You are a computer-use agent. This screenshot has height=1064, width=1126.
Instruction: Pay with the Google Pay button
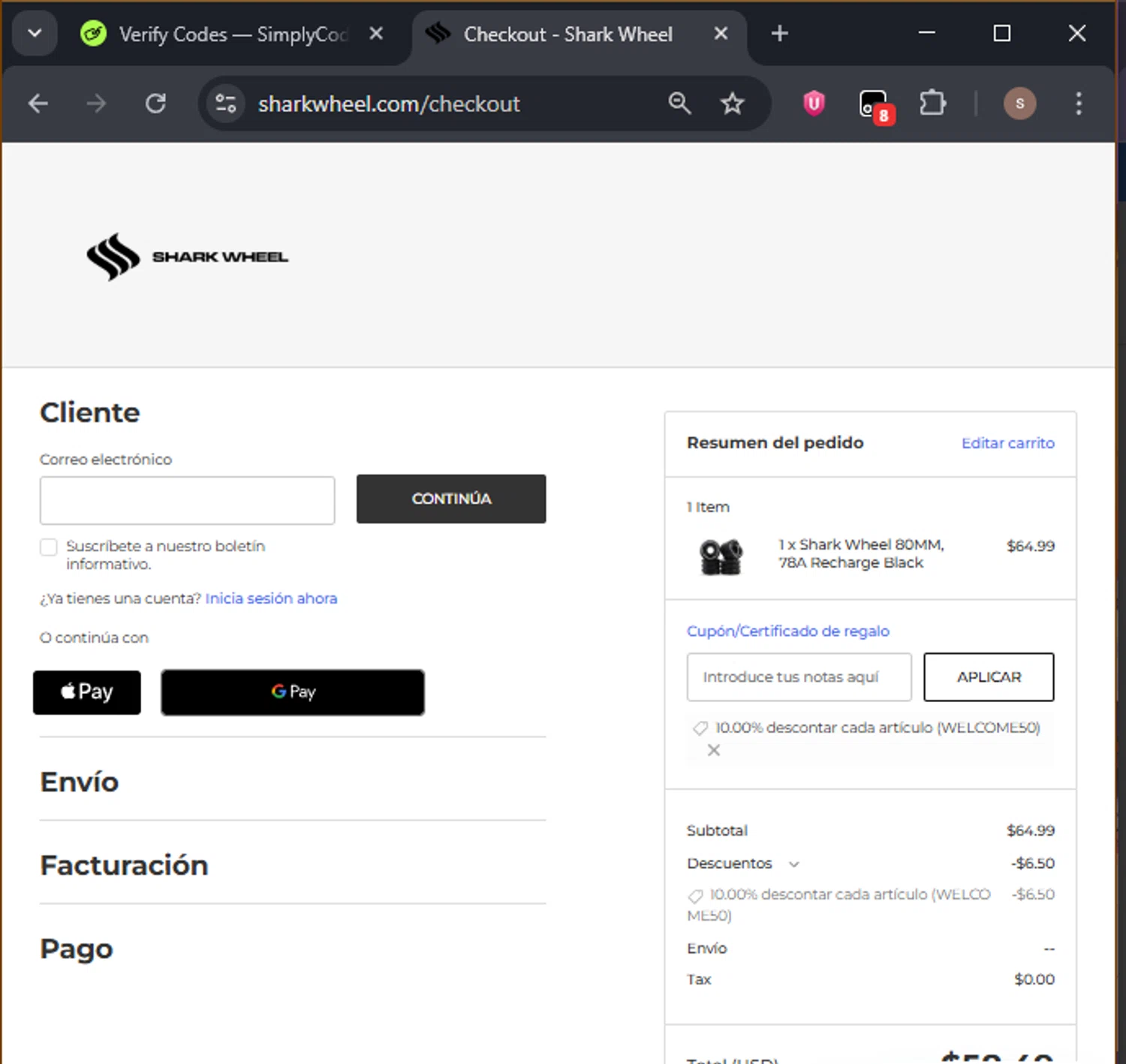293,692
